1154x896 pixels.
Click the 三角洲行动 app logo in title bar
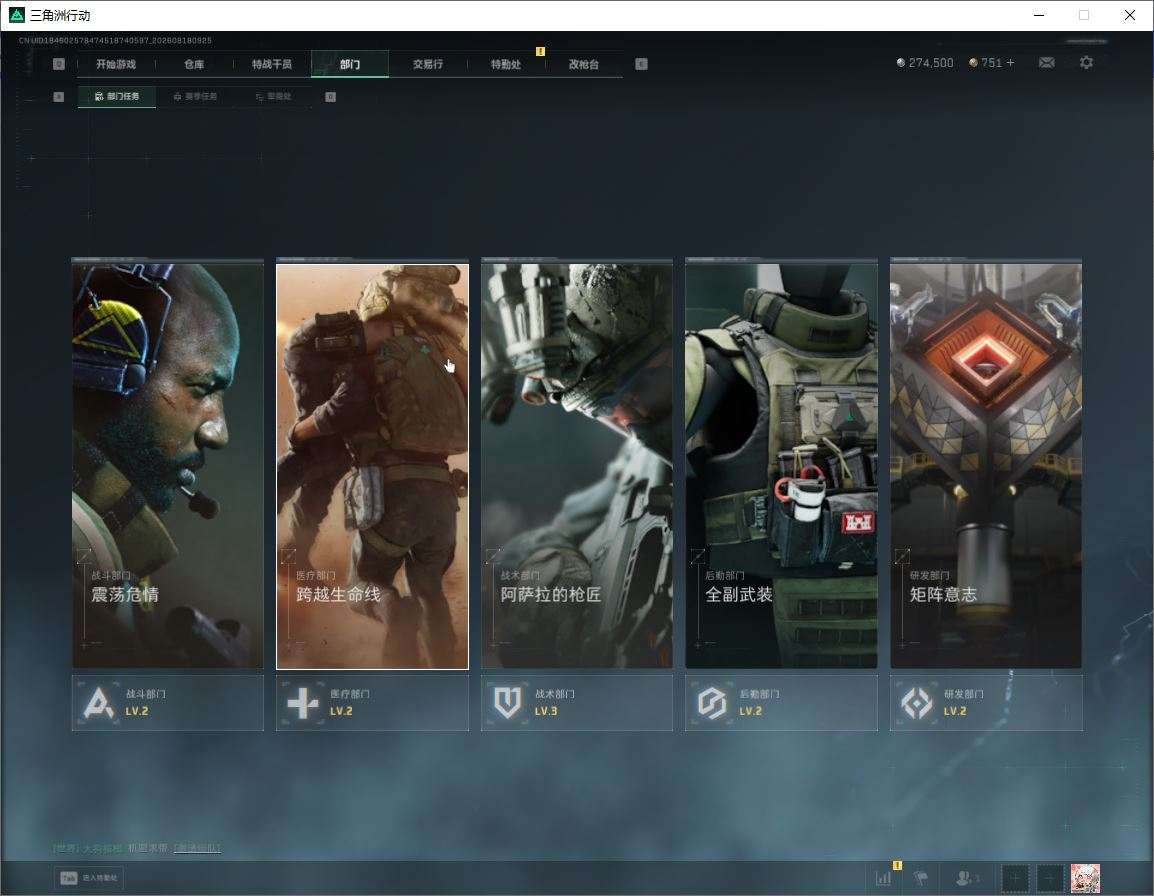pos(16,15)
